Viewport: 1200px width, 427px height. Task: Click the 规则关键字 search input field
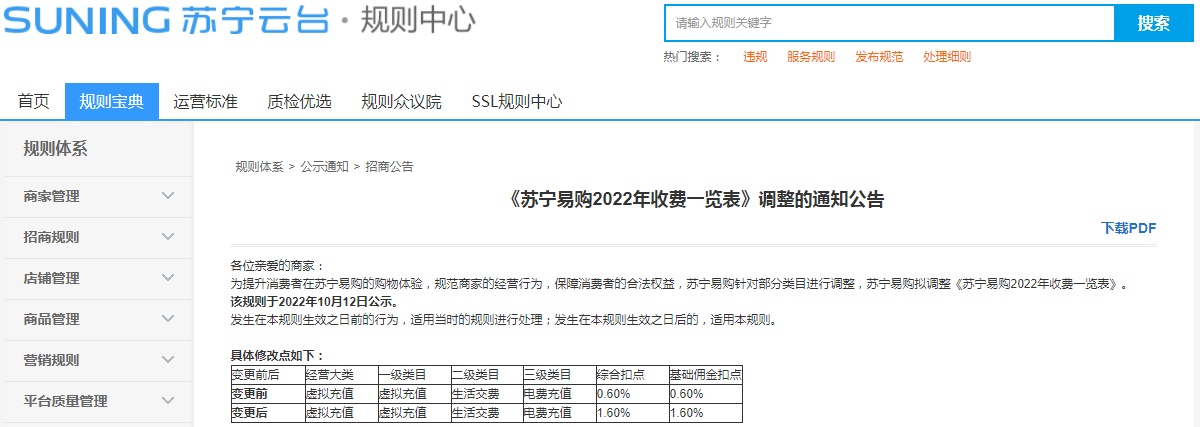coord(888,22)
